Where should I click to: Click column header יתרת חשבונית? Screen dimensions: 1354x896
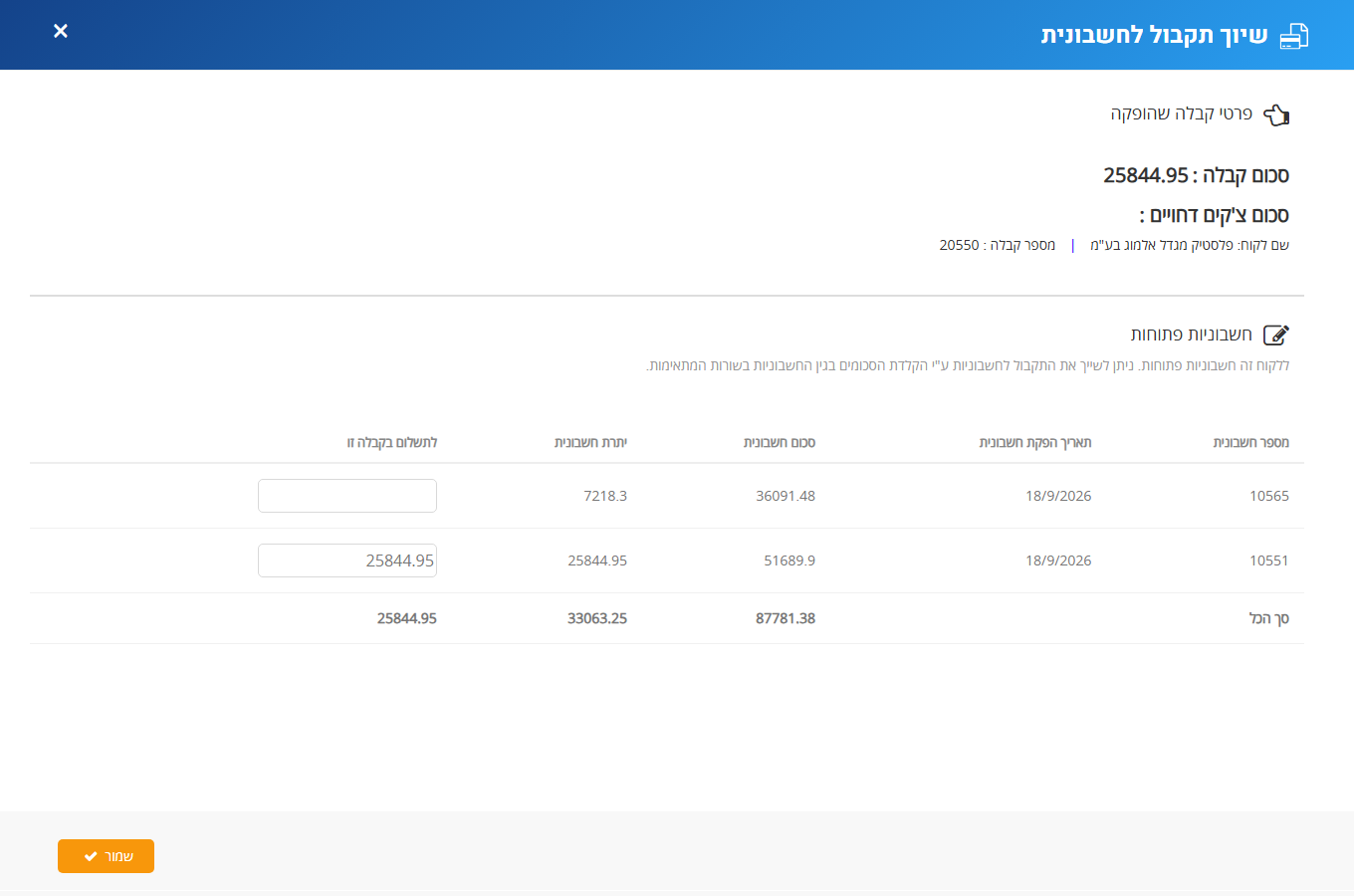tap(590, 442)
